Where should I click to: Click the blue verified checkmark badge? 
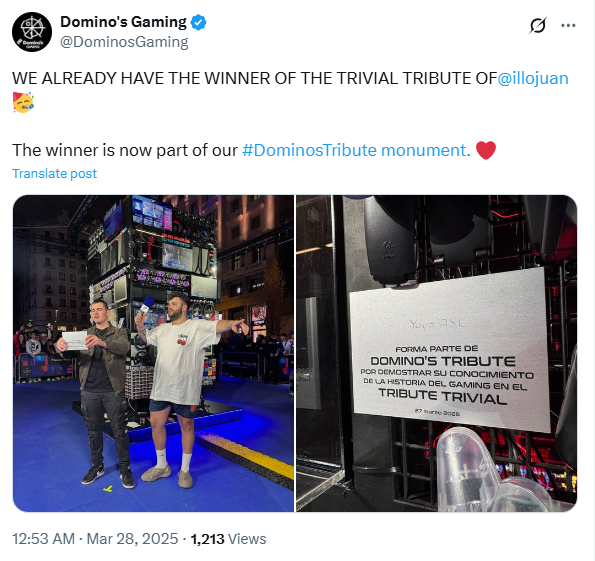[198, 22]
